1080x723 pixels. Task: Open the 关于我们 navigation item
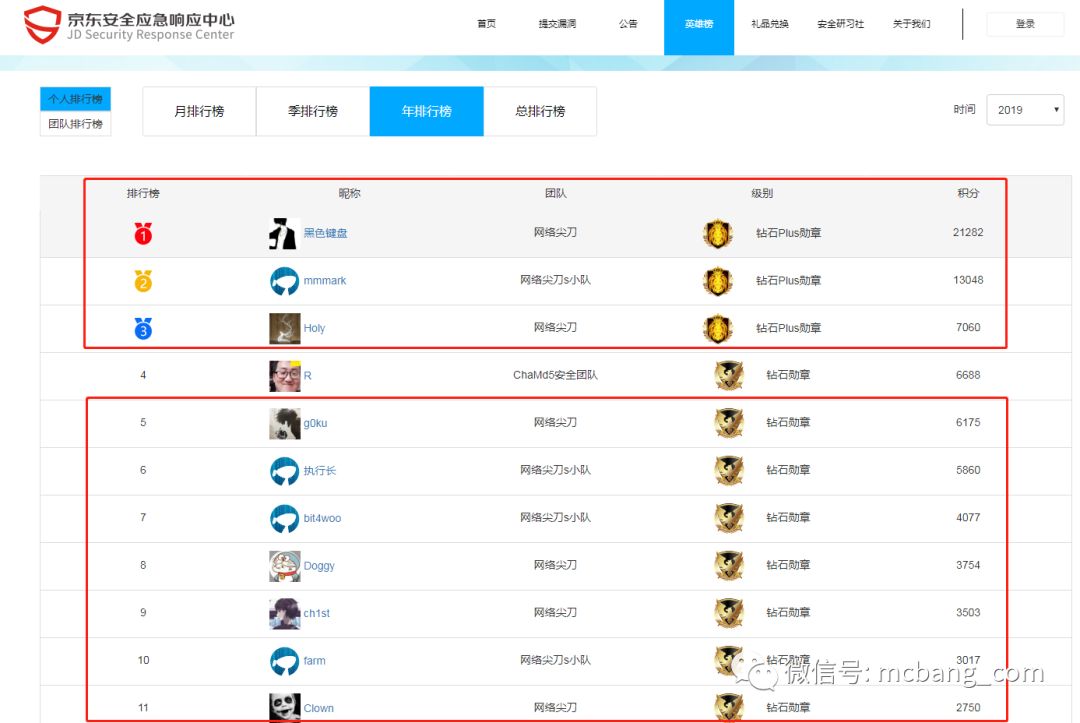[x=911, y=24]
